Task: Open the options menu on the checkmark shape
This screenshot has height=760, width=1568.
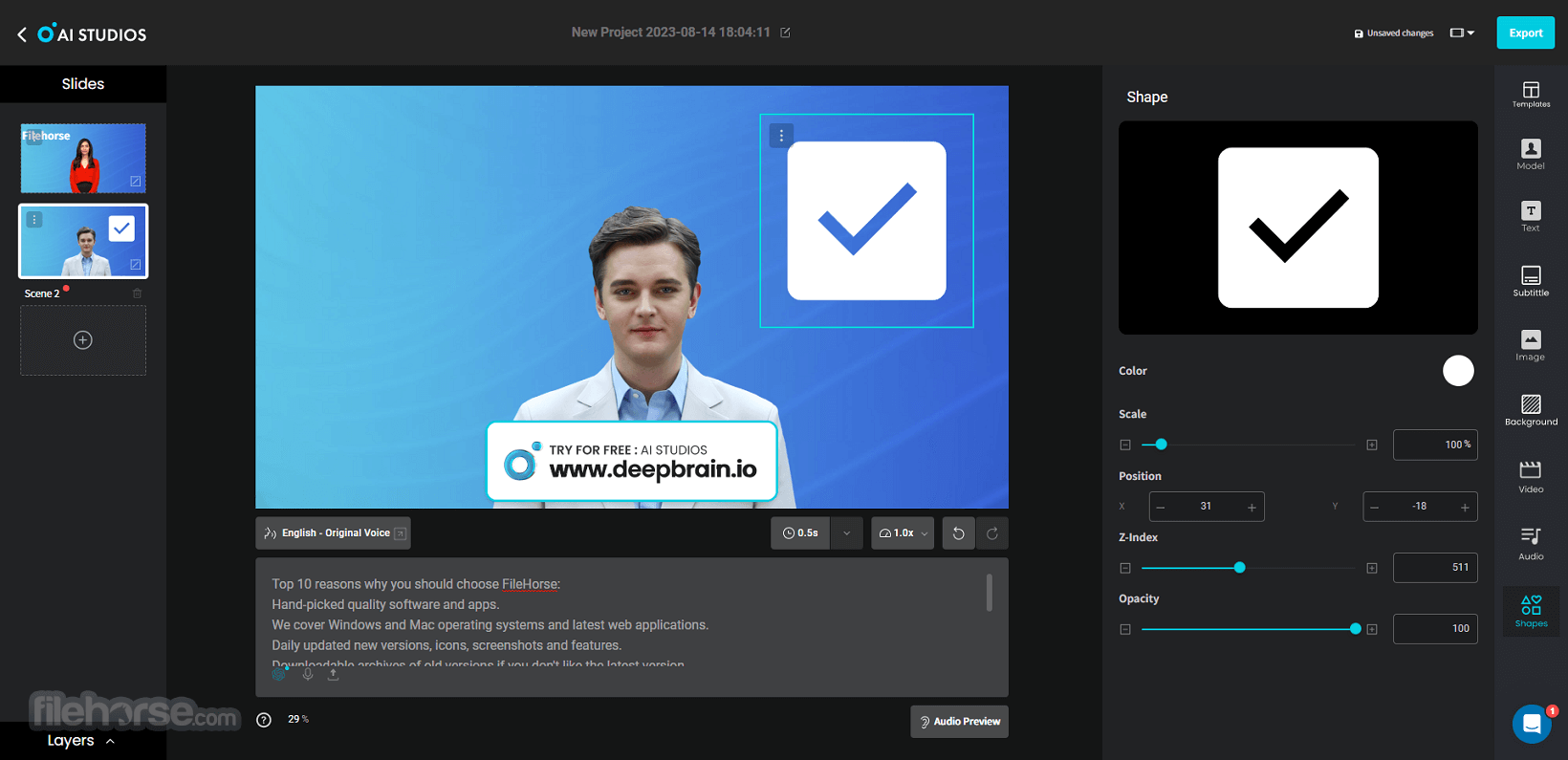Action: (781, 136)
